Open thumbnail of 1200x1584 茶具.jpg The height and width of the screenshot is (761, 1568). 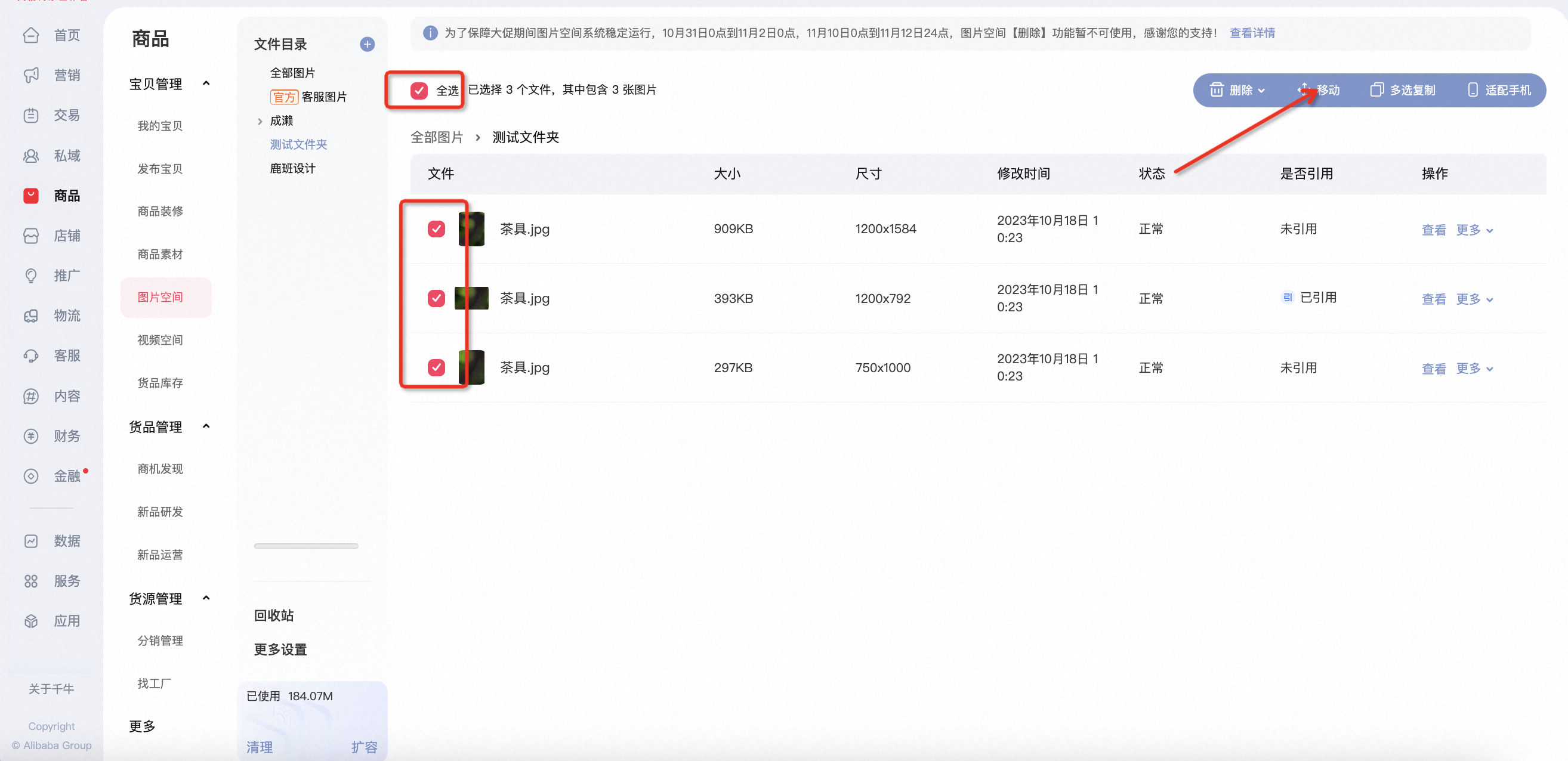(x=471, y=230)
